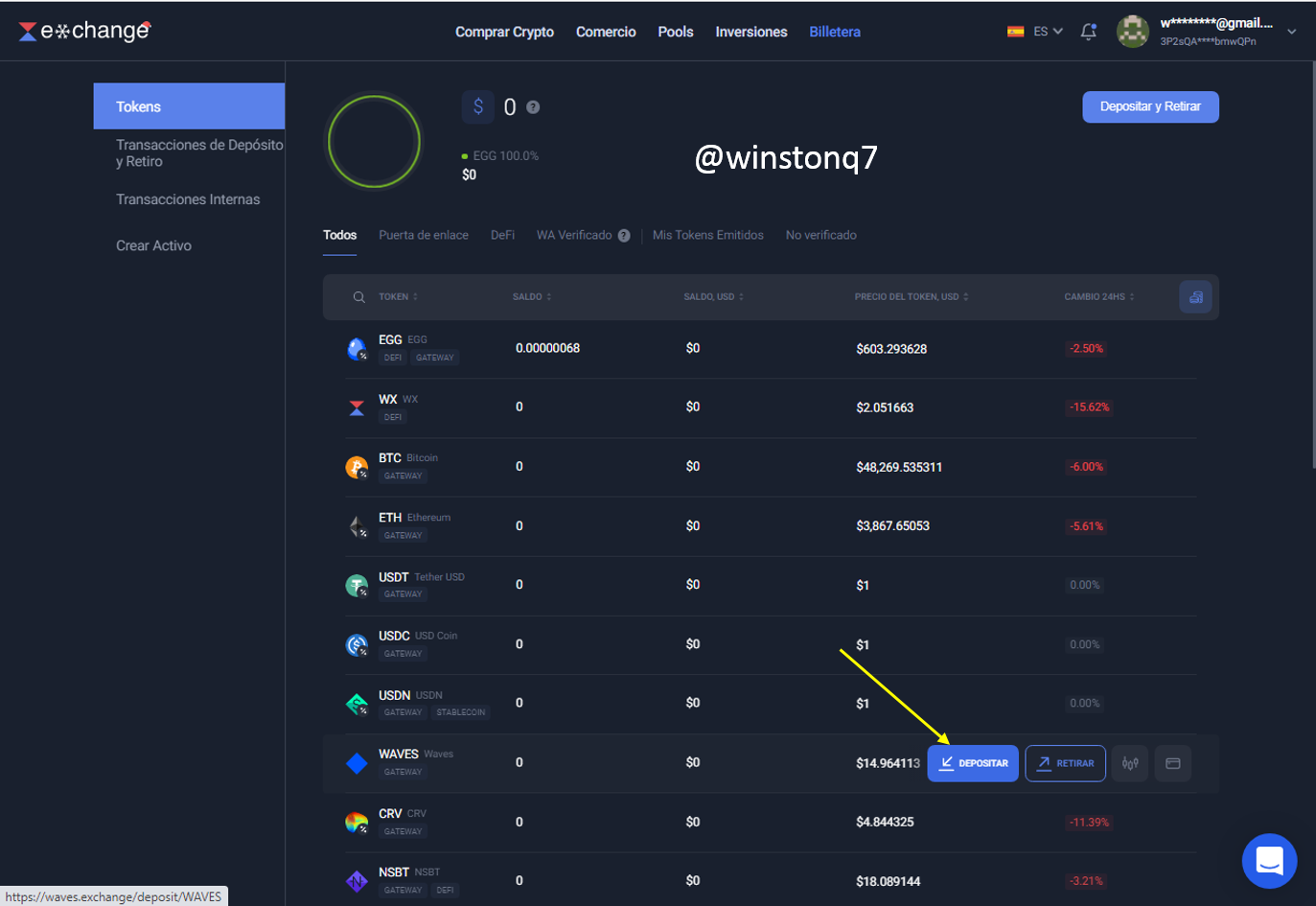The width and height of the screenshot is (1316, 906).
Task: Click the CRV change -11.39%
Action: click(x=1089, y=823)
